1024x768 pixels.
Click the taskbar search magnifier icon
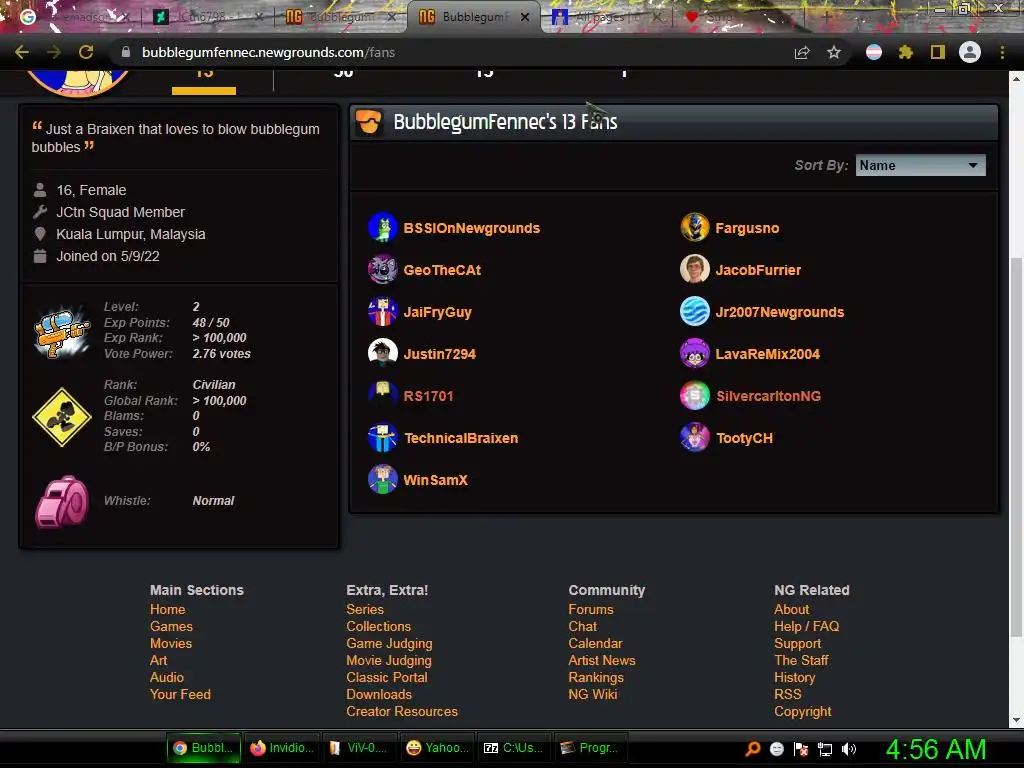point(753,749)
